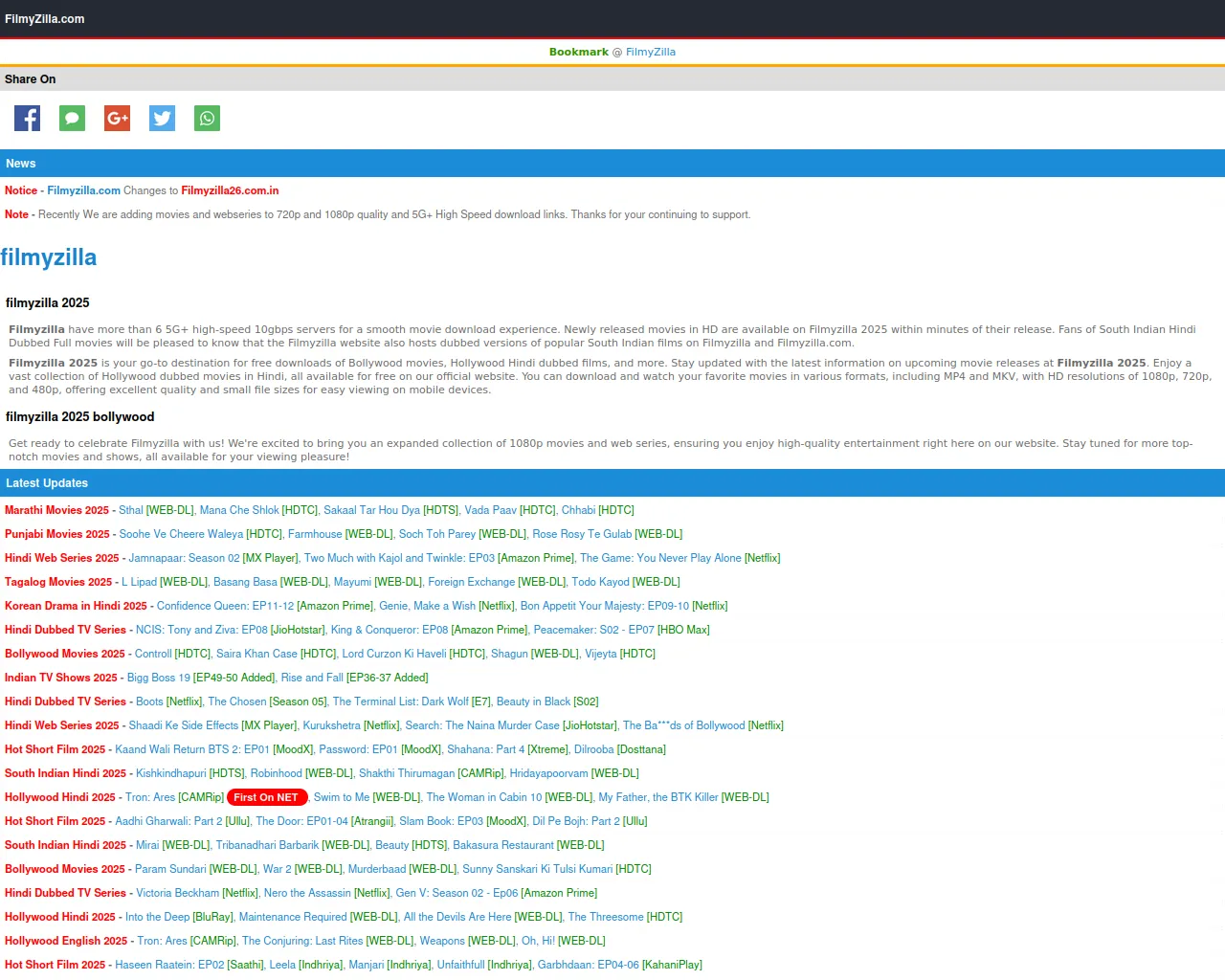Open Jamnapaar: Season 02 link
Image resolution: width=1225 pixels, height=980 pixels.
[x=213, y=558]
